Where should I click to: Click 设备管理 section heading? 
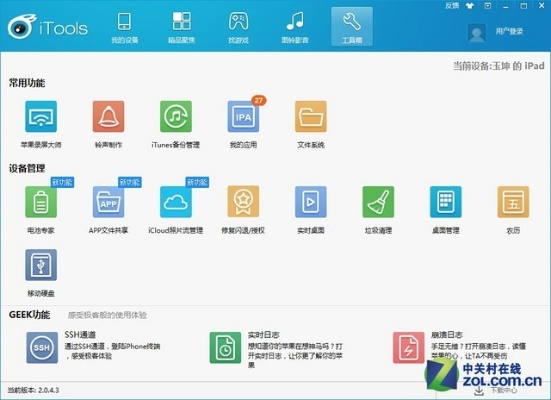27,168
